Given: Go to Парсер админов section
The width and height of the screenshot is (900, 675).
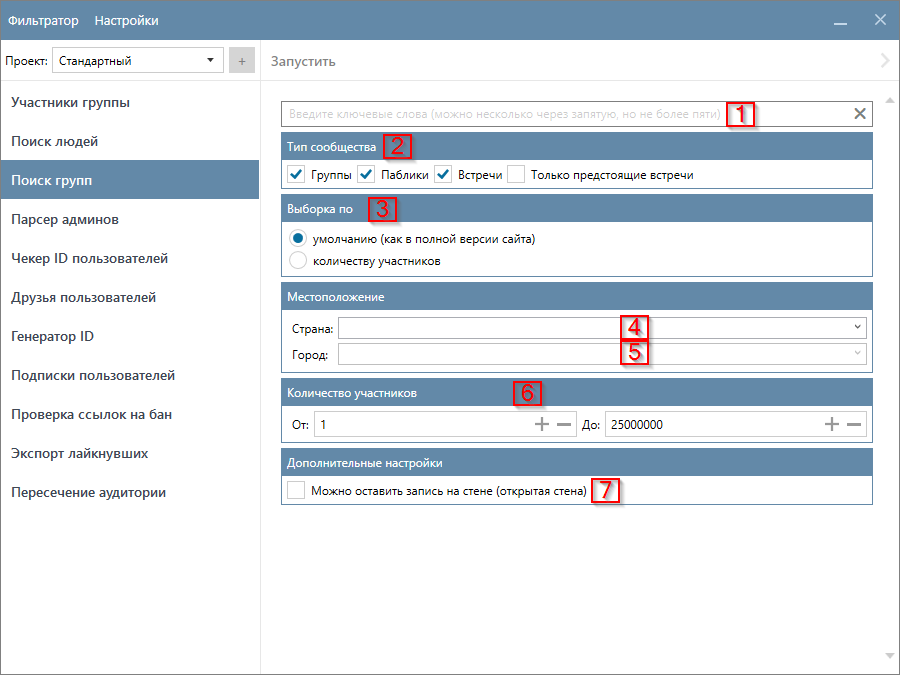Looking at the screenshot, I should pos(65,220).
